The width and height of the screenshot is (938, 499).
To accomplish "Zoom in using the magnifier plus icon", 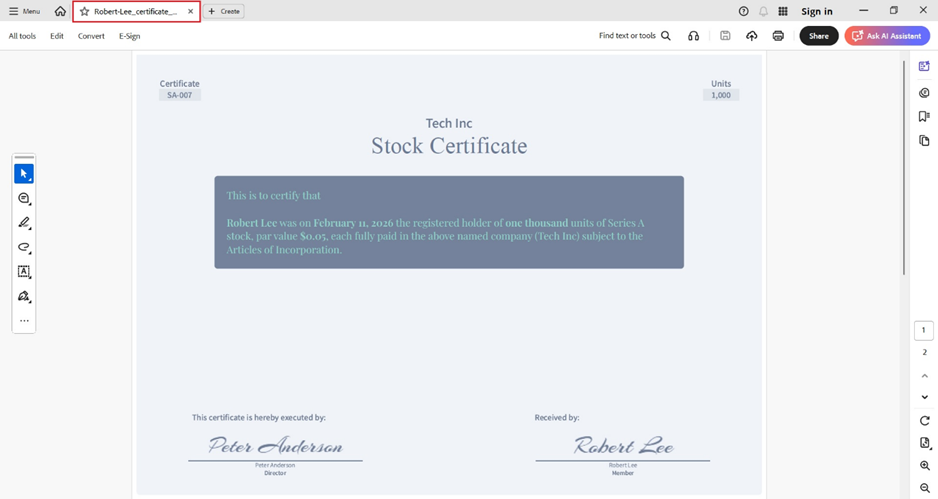I will pyautogui.click(x=924, y=466).
